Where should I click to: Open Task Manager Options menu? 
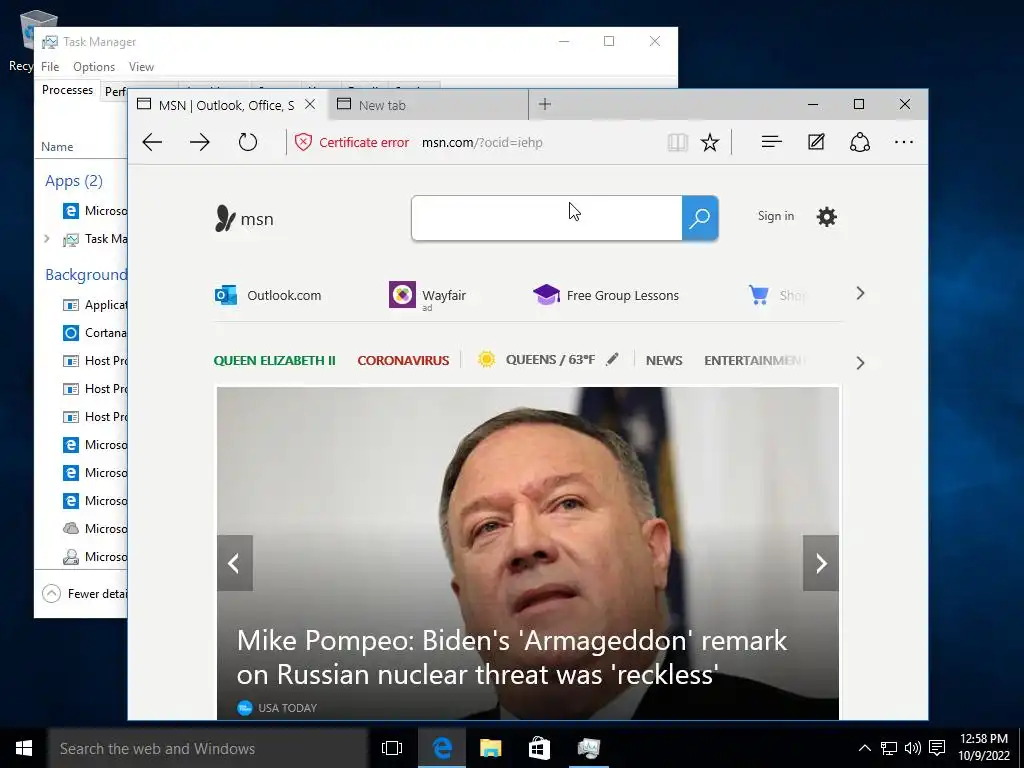[x=94, y=67]
